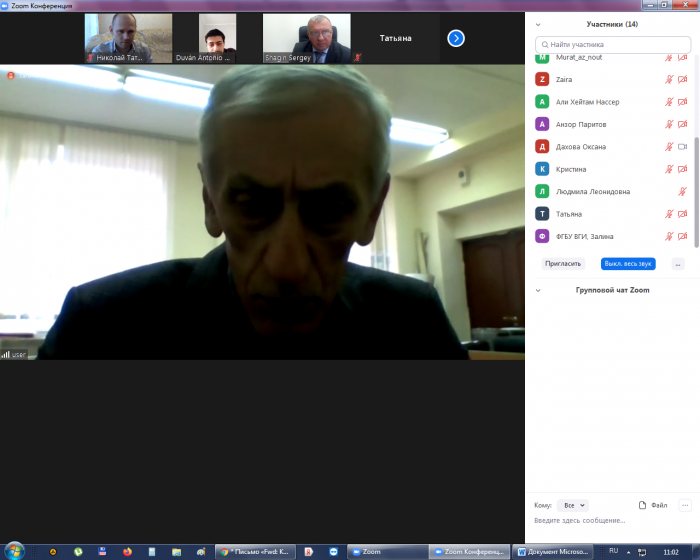This screenshot has height=560, width=700.
Task: Collapse the Участники participants panel
Action: [x=539, y=24]
